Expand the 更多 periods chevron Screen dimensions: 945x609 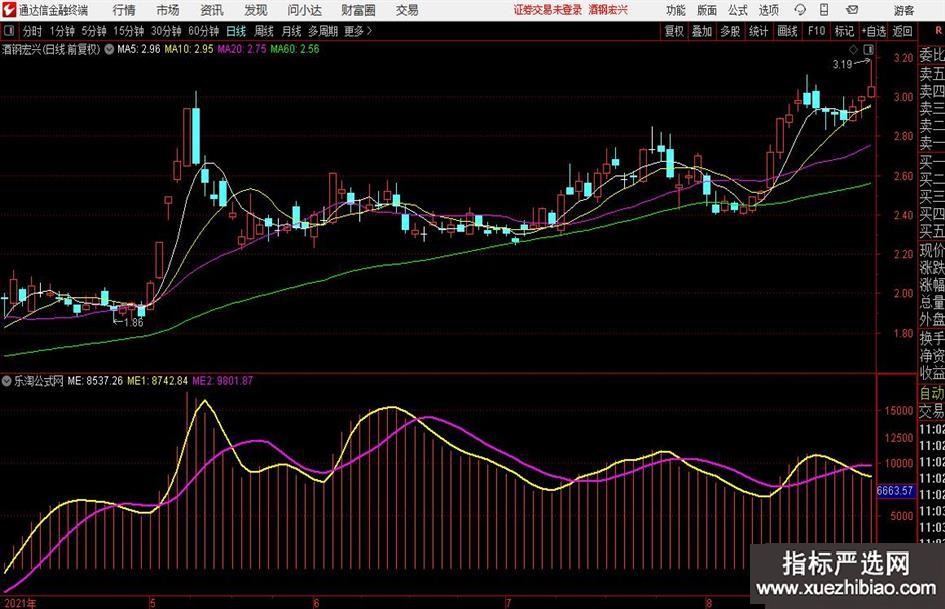coord(370,31)
